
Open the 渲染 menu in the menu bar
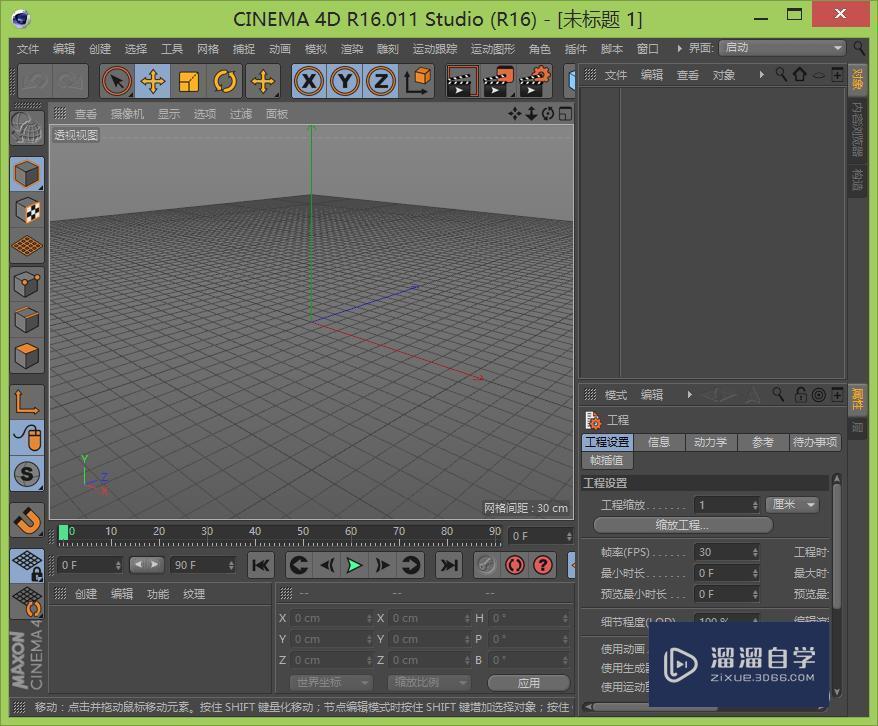point(350,47)
